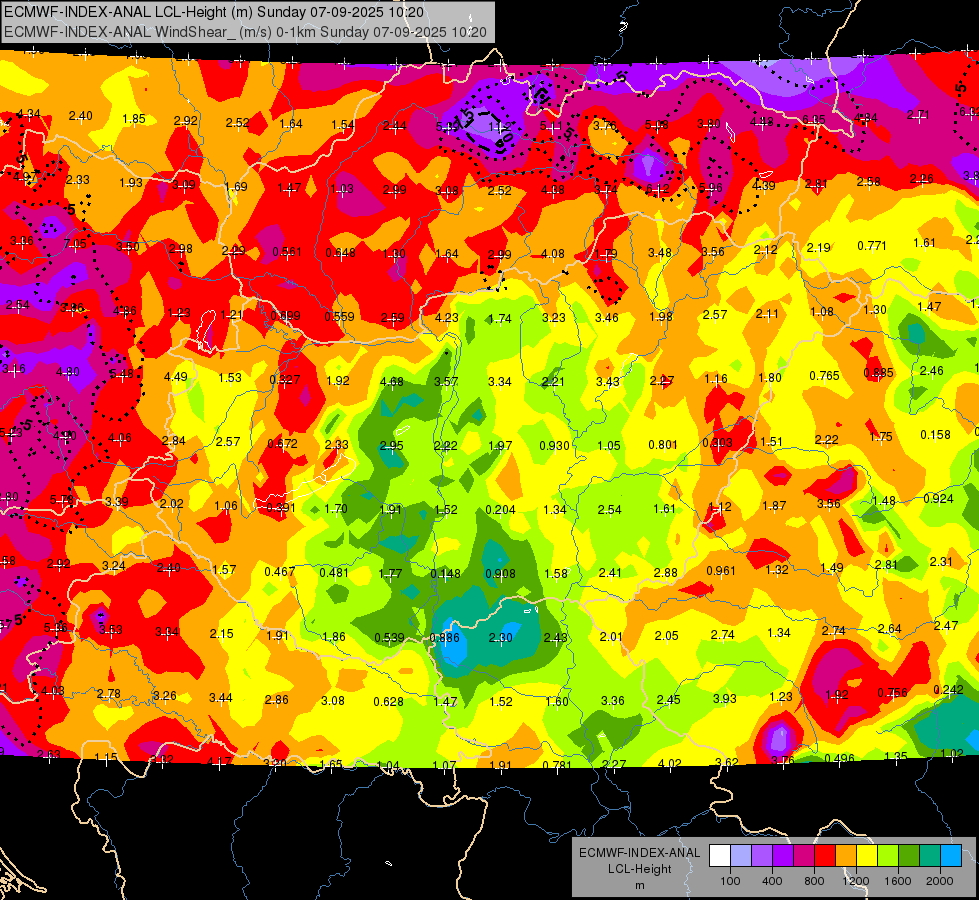The height and width of the screenshot is (900, 979).
Task: Click the wind shear value 0.908
Action: click(500, 573)
